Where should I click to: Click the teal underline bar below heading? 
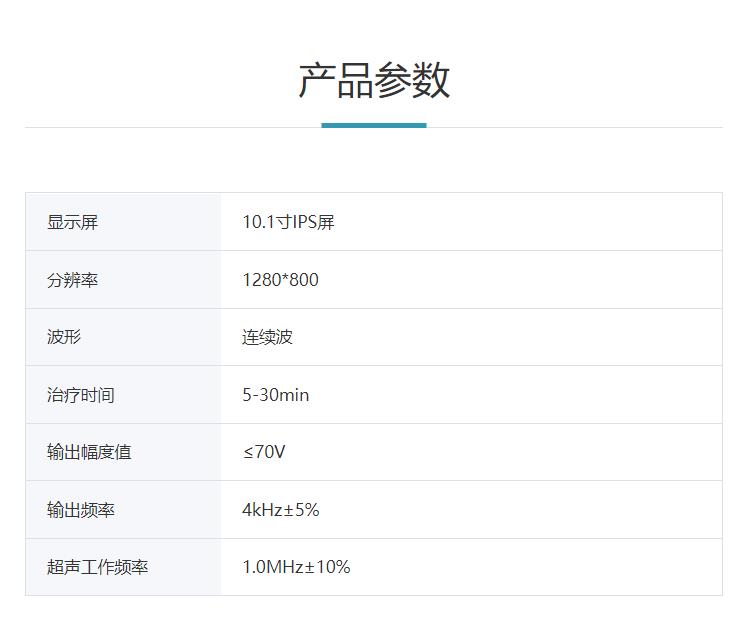pyautogui.click(x=373, y=125)
